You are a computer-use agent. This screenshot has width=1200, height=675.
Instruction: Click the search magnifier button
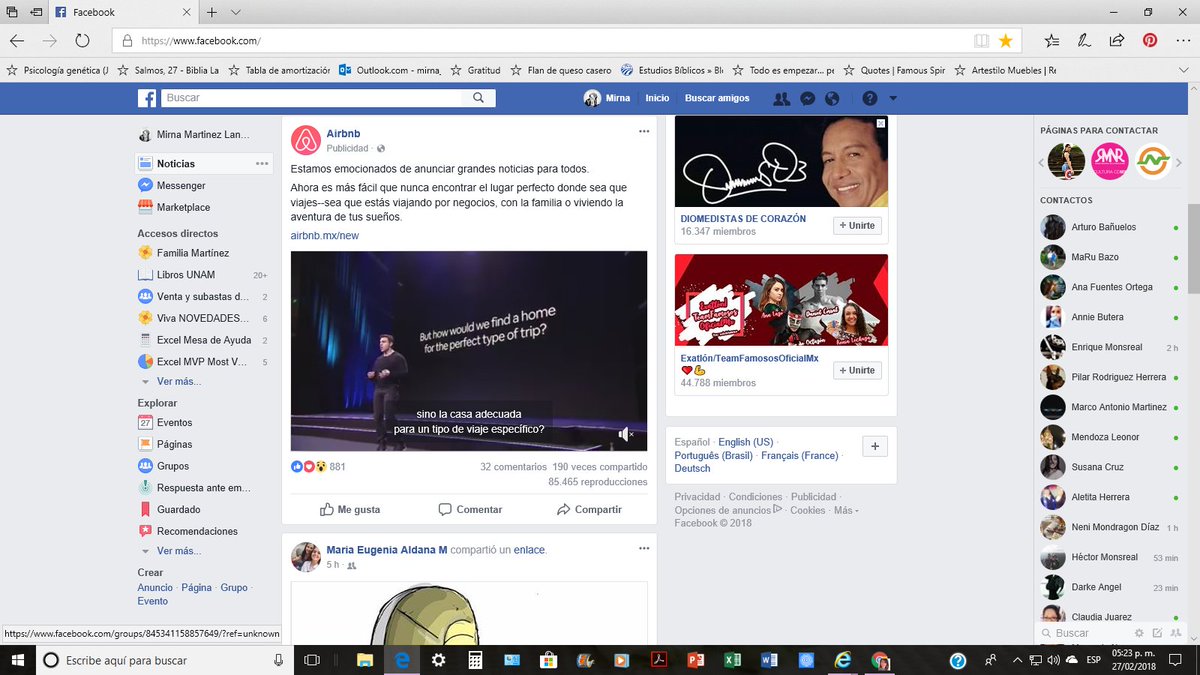479,98
